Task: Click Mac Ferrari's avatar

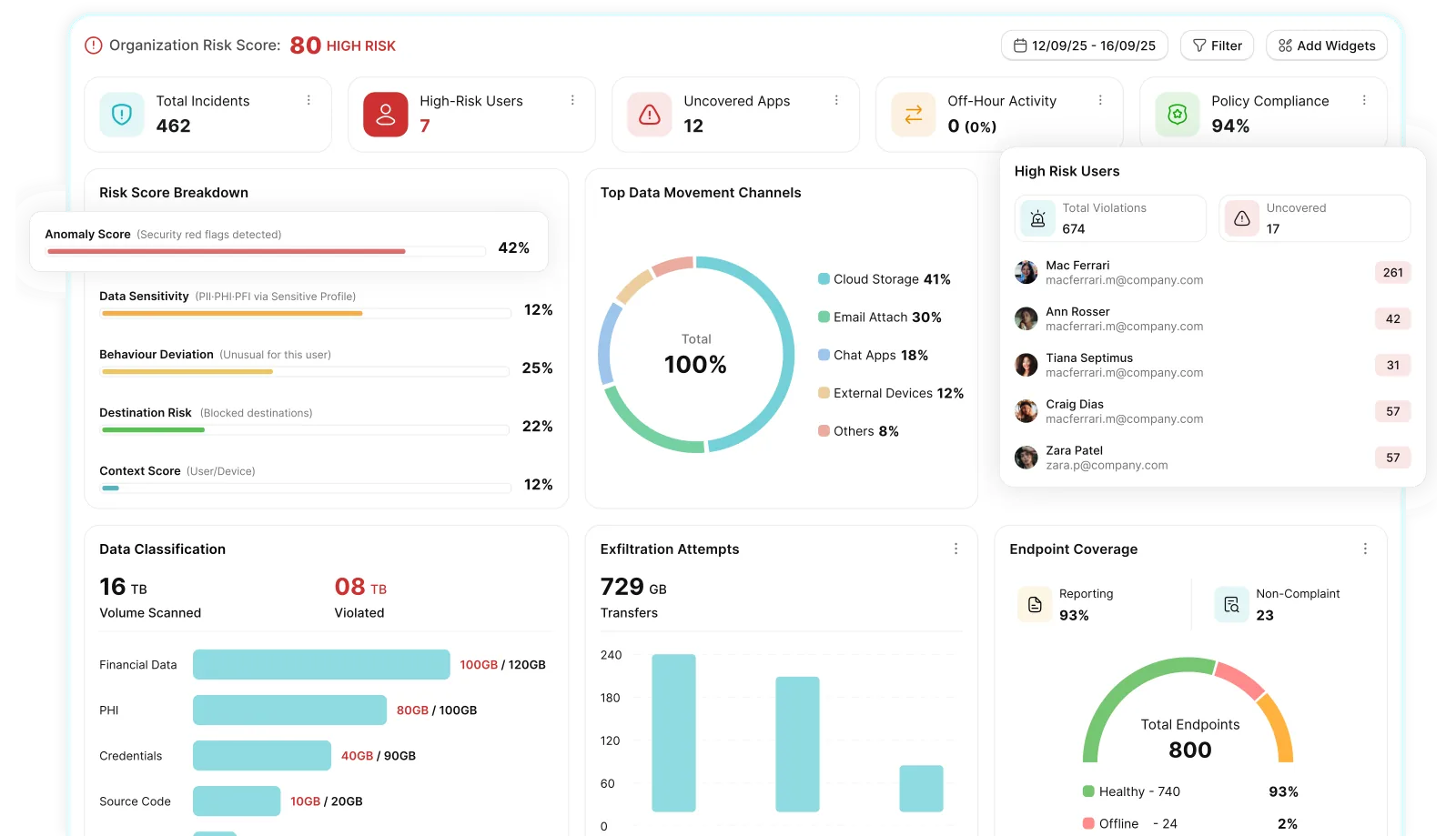Action: tap(1026, 272)
